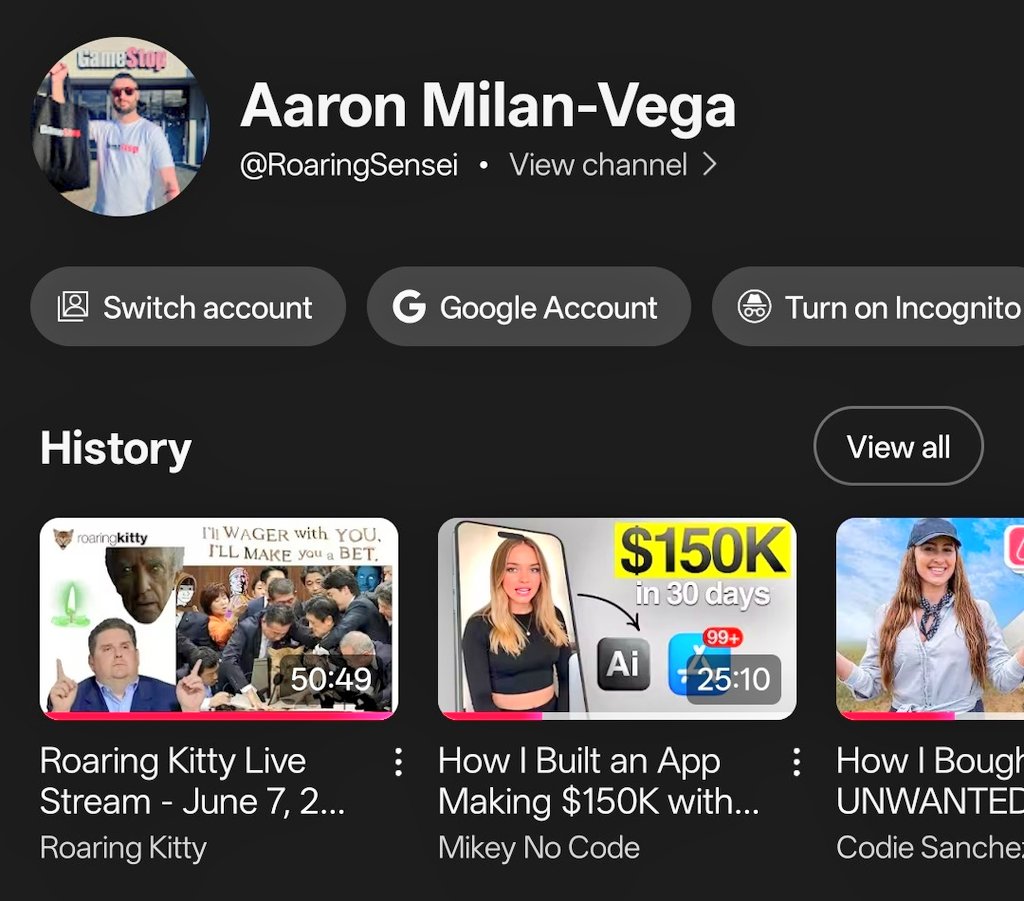Select Roaring Kitty channel name

[123, 848]
